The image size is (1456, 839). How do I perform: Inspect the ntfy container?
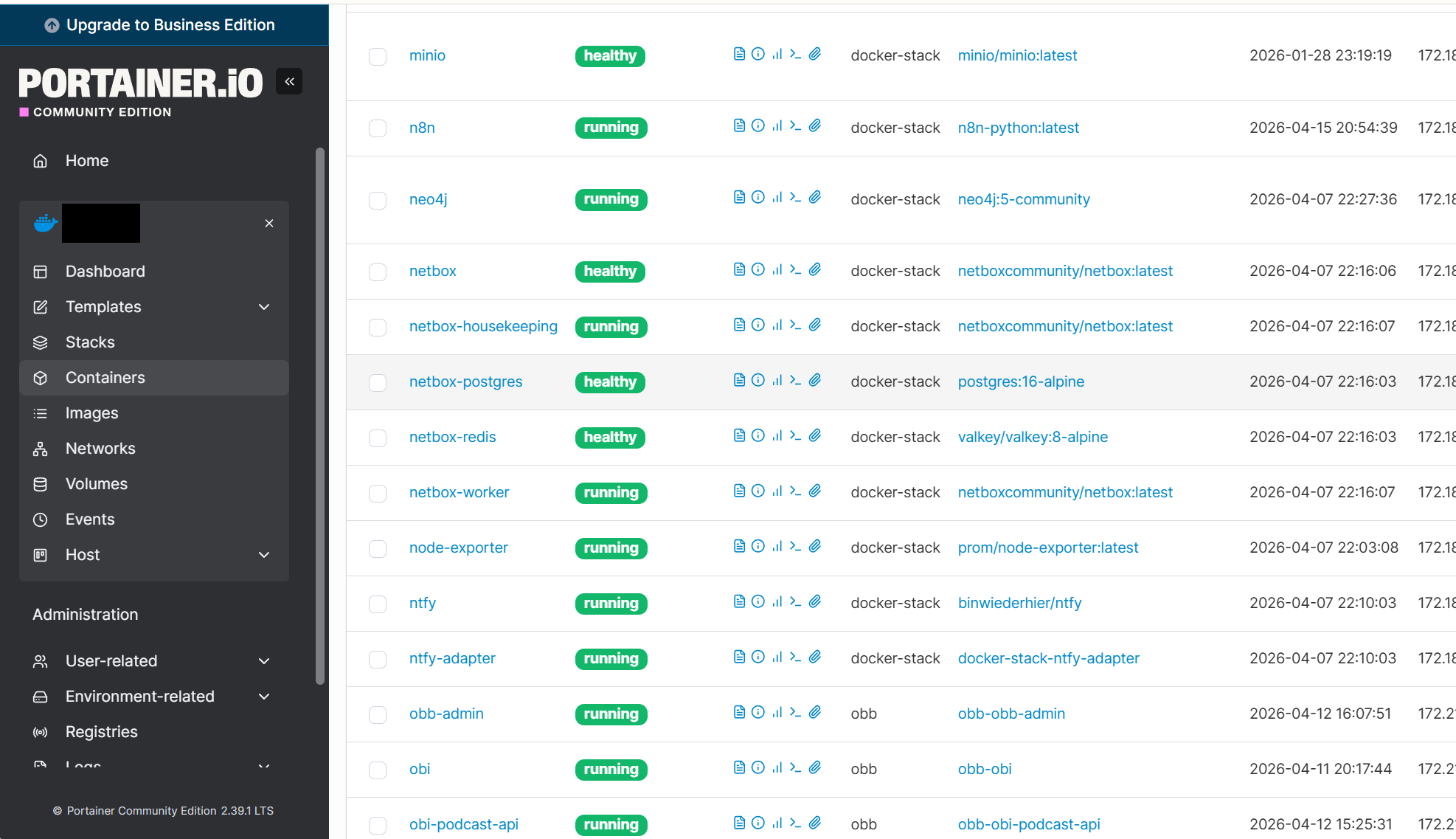tap(758, 601)
